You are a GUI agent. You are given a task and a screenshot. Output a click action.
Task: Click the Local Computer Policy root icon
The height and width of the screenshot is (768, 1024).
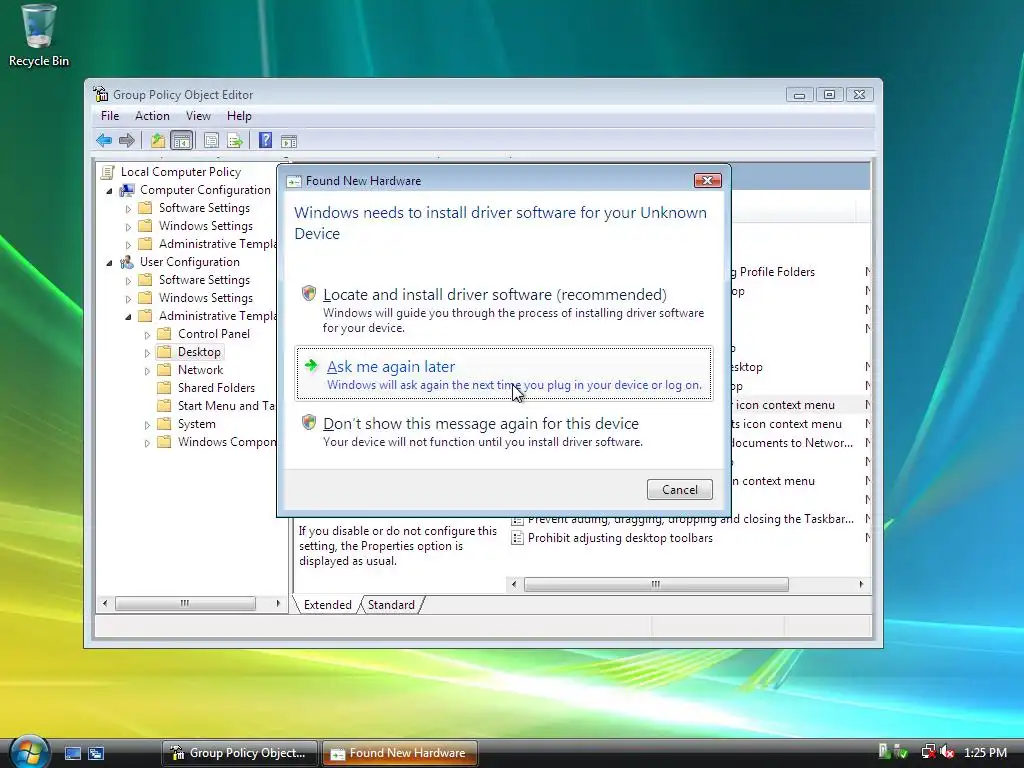pos(107,172)
